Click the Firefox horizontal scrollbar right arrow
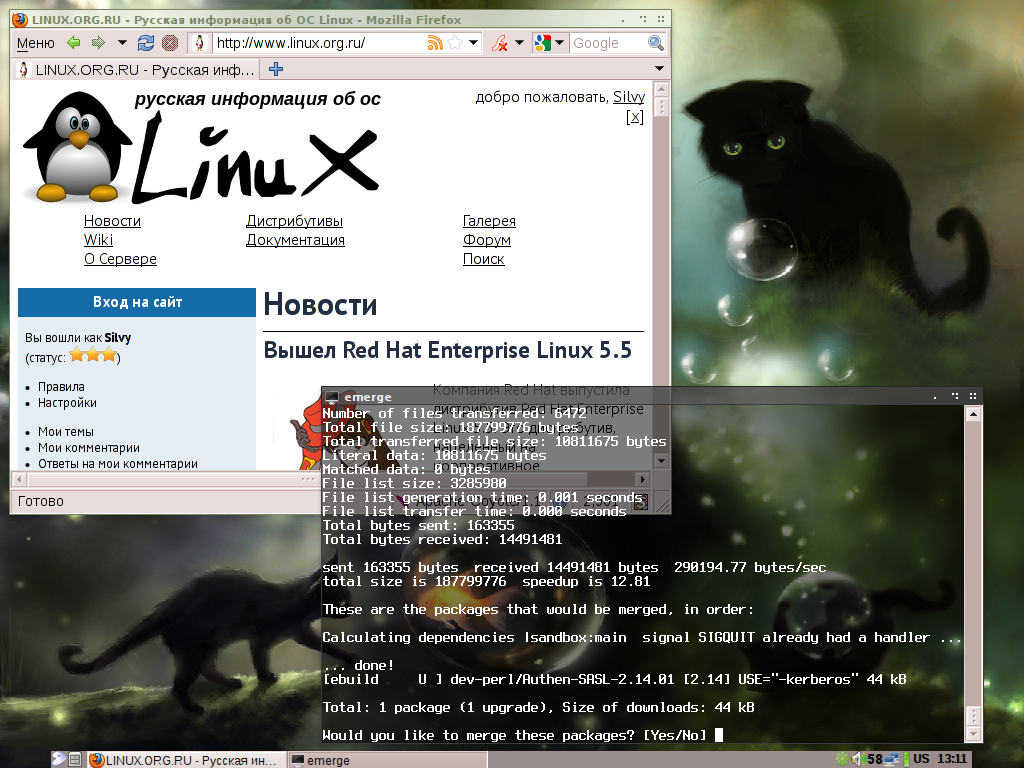The image size is (1024, 768). pyautogui.click(x=643, y=479)
